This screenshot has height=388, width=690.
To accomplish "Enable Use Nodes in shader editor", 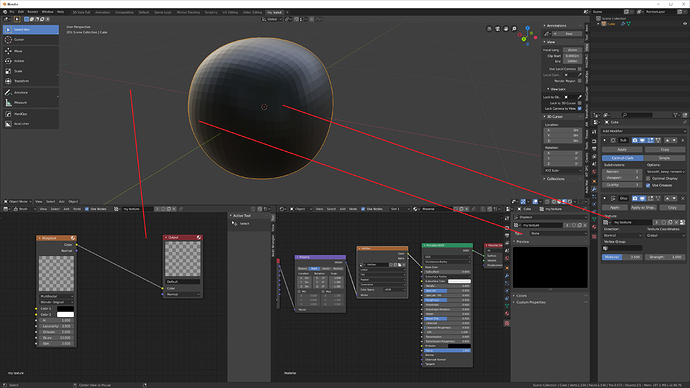I will [363, 209].
